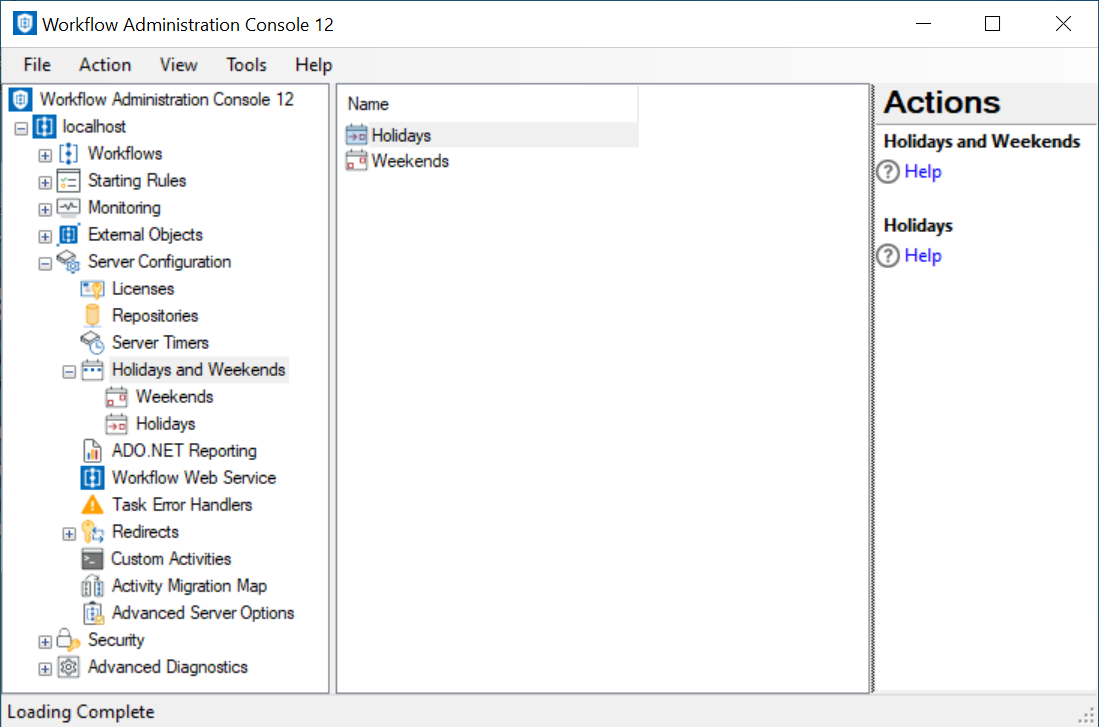
Task: Click the Task Error Handlers warning icon
Action: point(93,505)
